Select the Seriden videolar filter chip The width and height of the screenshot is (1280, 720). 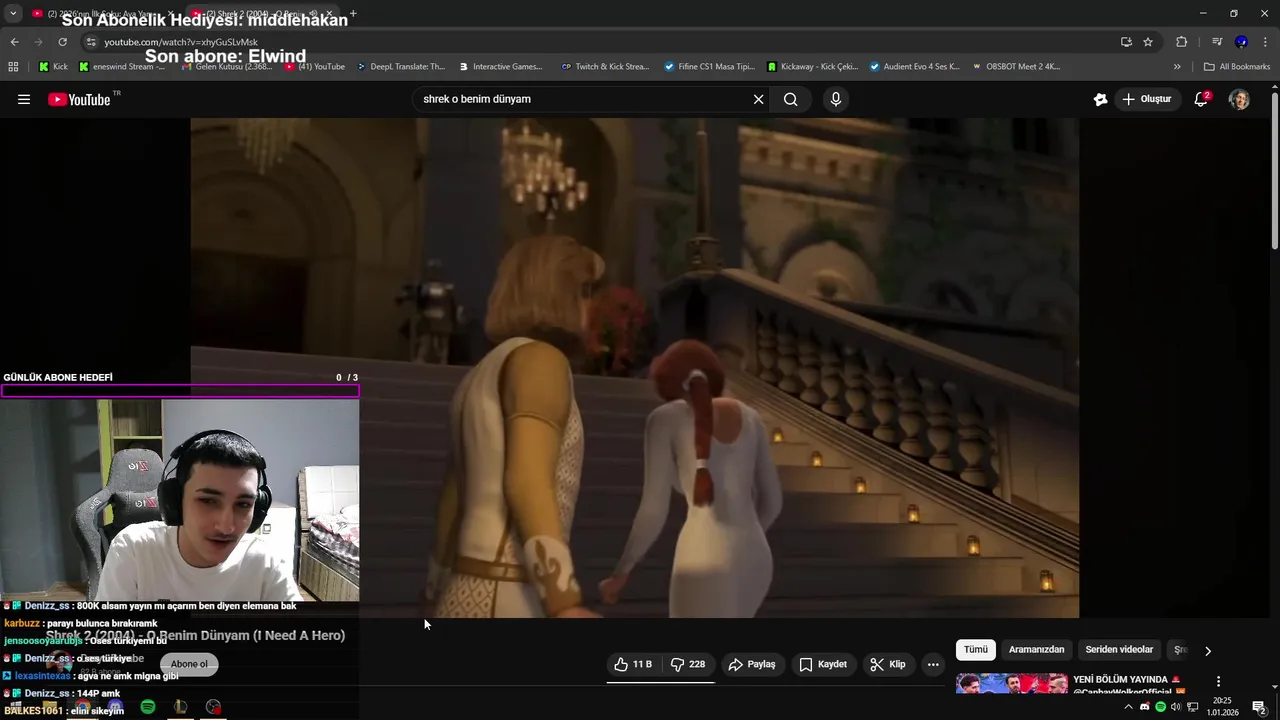(1119, 650)
